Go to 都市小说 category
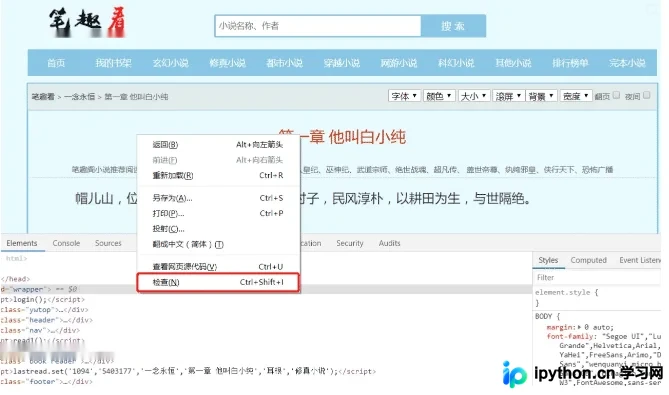The height and width of the screenshot is (395, 669). pyautogui.click(x=285, y=63)
